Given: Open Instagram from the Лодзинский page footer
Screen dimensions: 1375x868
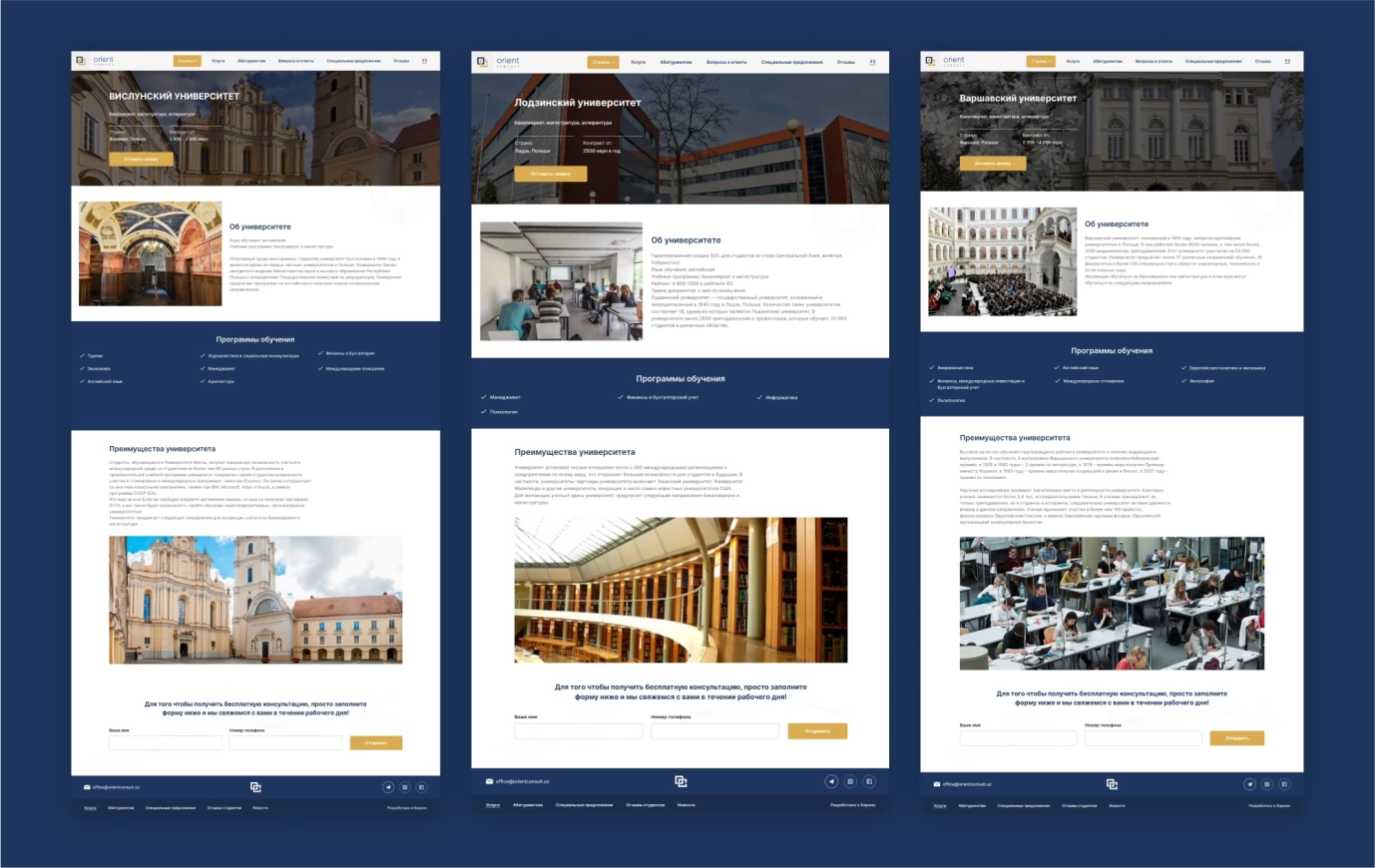Looking at the screenshot, I should click(850, 781).
